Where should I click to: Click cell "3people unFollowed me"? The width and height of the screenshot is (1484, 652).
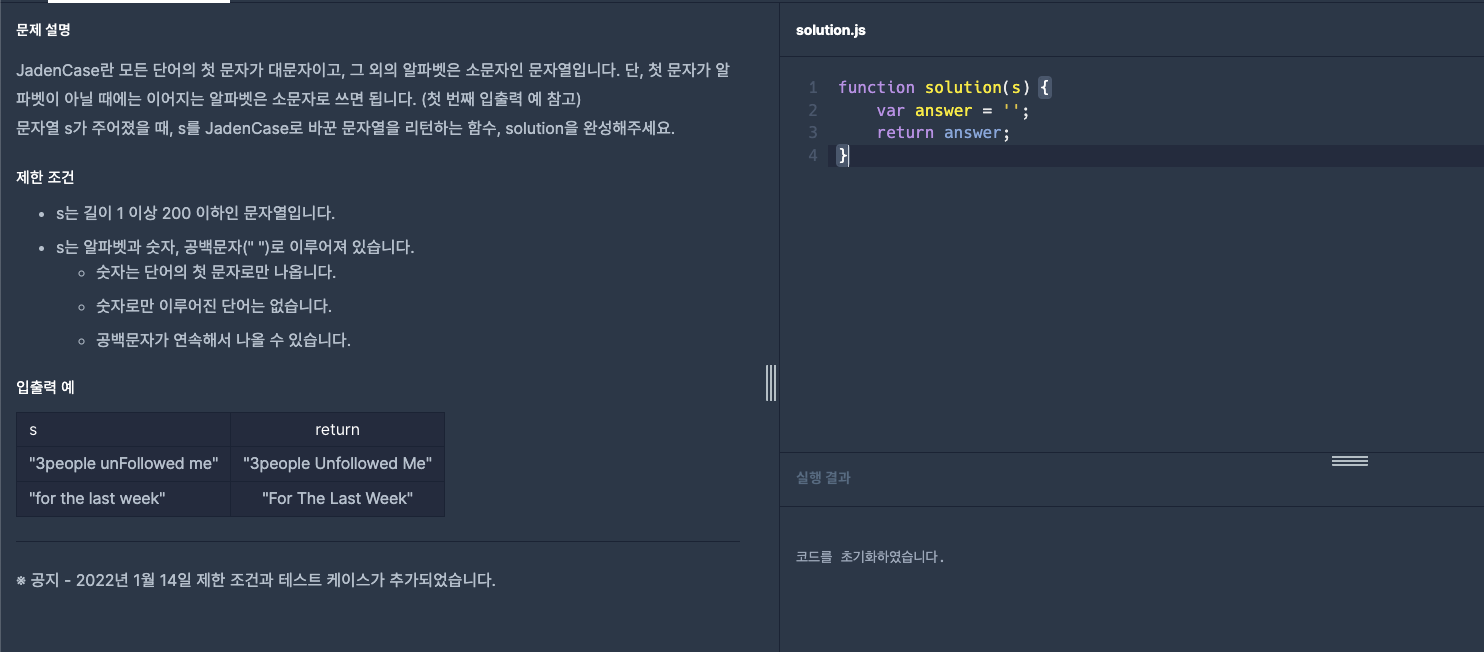point(124,463)
